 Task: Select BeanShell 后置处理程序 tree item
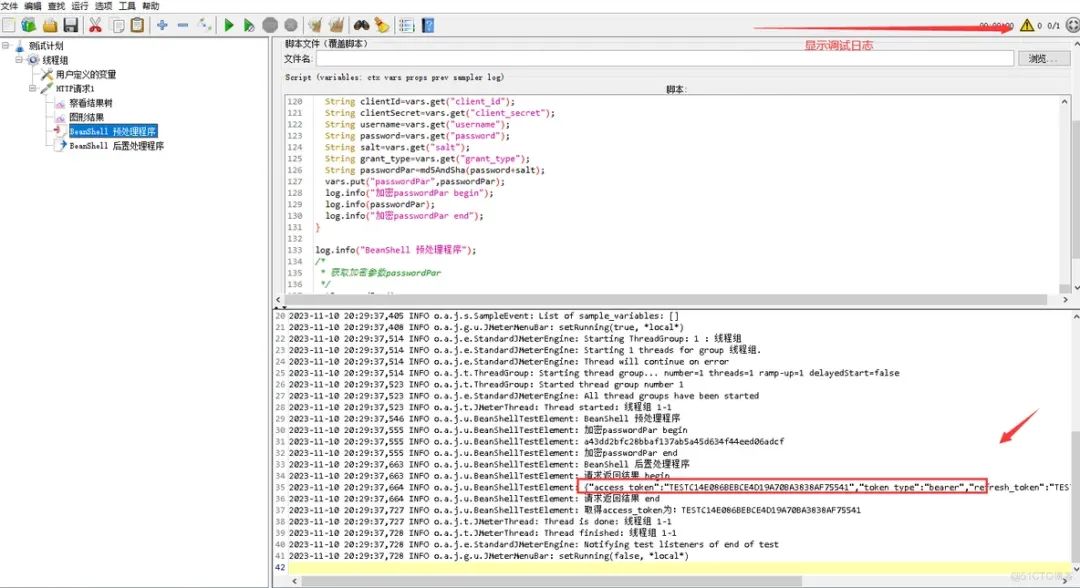tap(116, 146)
